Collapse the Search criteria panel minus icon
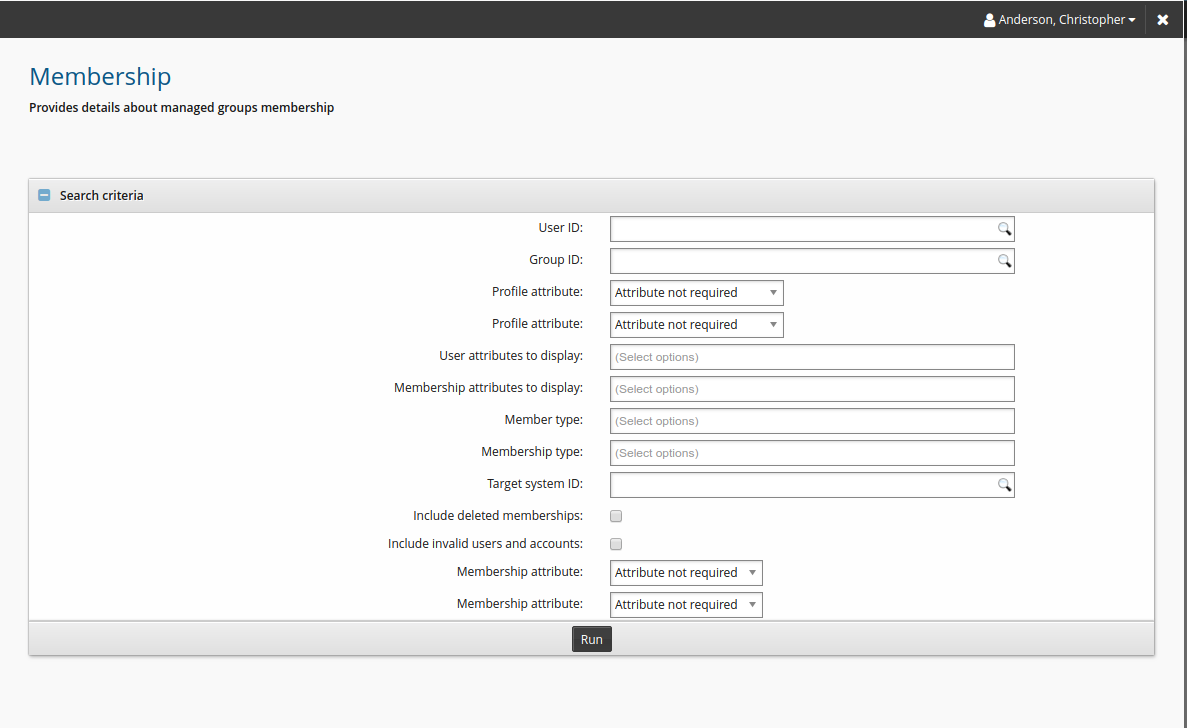The height and width of the screenshot is (728, 1187). pyautogui.click(x=44, y=196)
